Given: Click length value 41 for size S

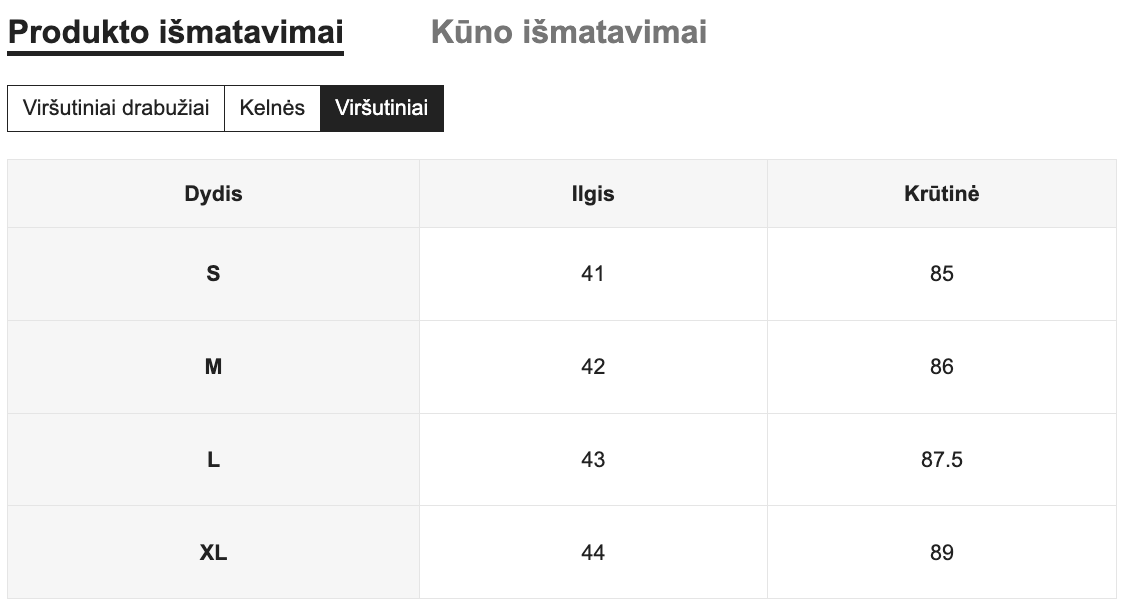Looking at the screenshot, I should tap(593, 273).
